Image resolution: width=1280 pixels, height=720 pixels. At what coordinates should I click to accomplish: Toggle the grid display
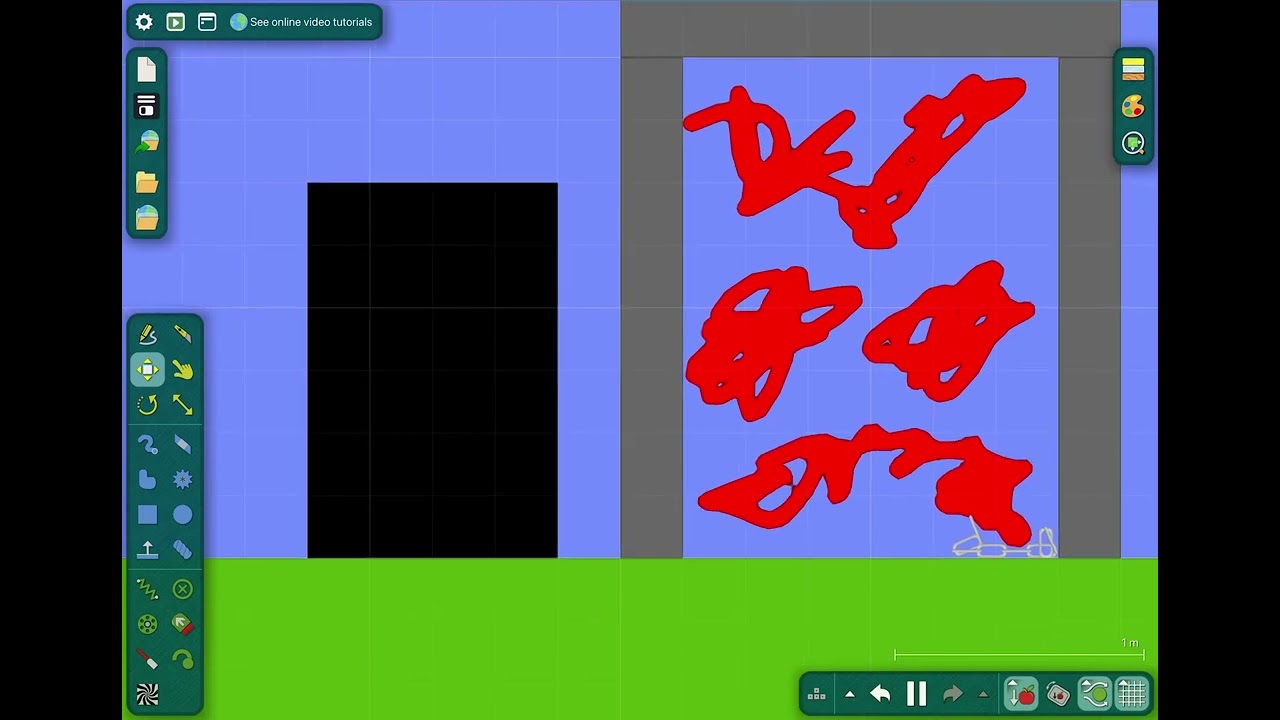(1131, 694)
